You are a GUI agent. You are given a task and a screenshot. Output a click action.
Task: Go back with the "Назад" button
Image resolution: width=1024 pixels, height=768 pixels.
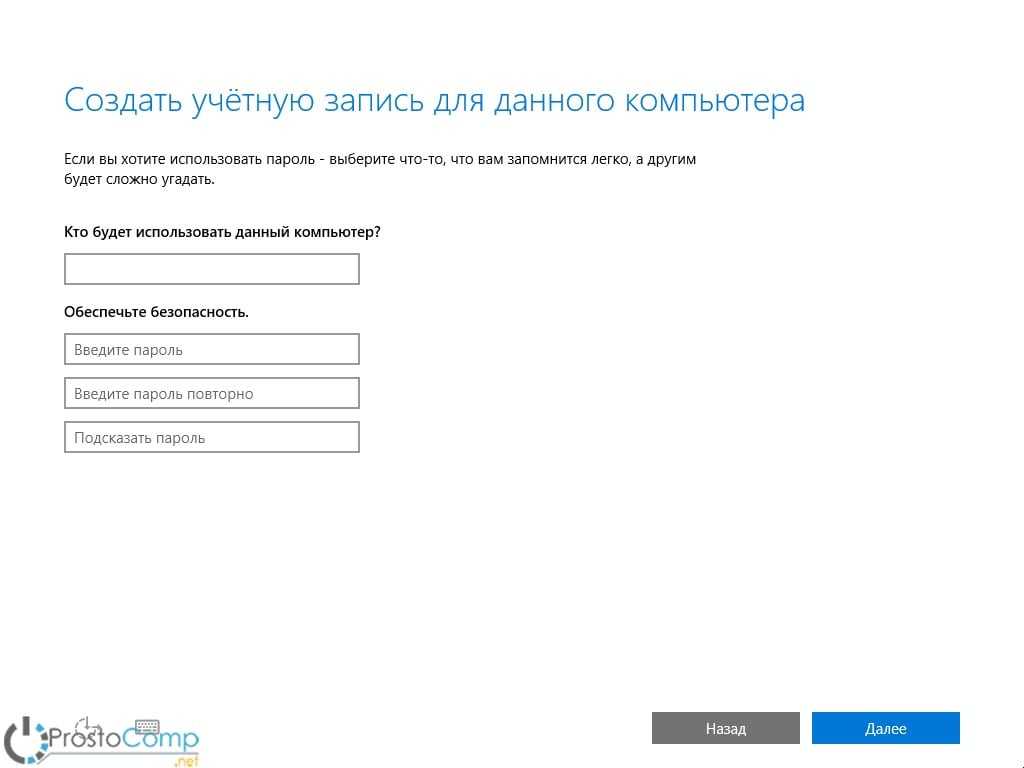point(725,728)
